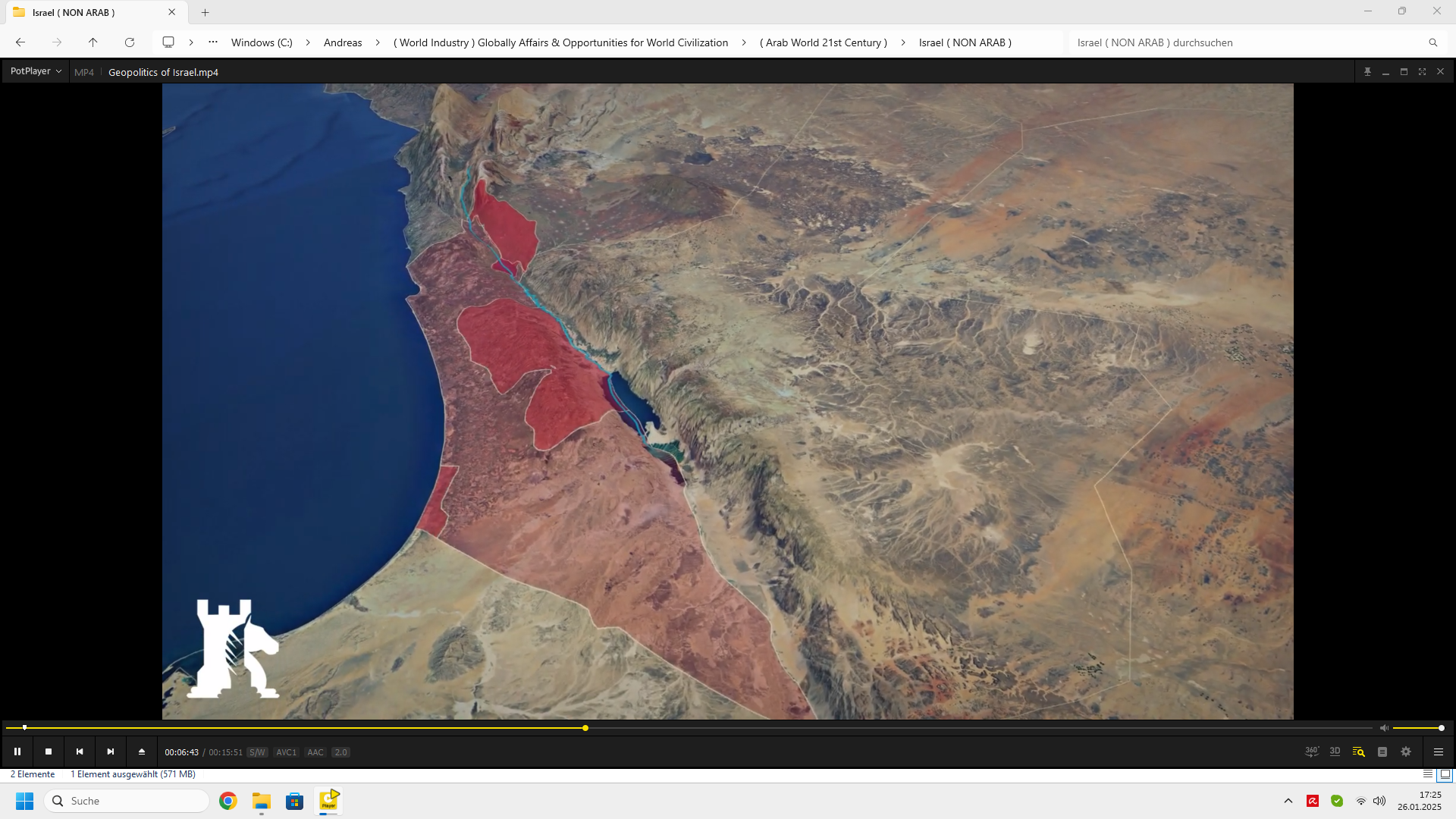Open the chapter/subtitle list panel

(x=1382, y=752)
